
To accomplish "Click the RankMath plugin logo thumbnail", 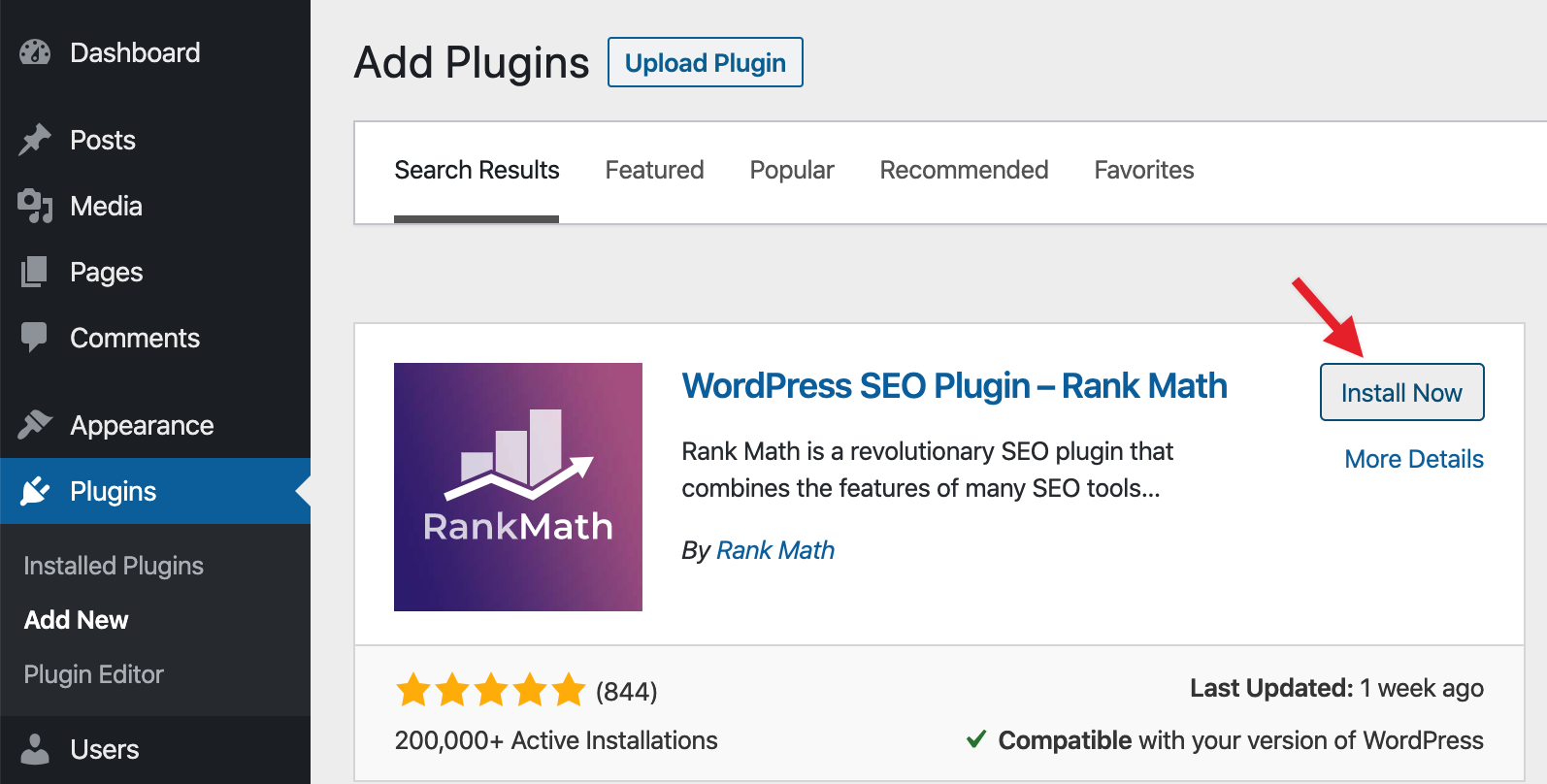I will (518, 487).
